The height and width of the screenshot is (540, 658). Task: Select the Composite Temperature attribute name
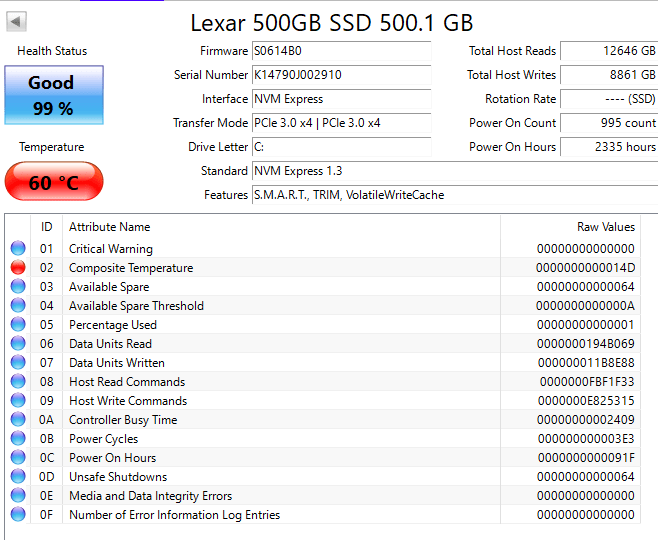click(x=131, y=268)
